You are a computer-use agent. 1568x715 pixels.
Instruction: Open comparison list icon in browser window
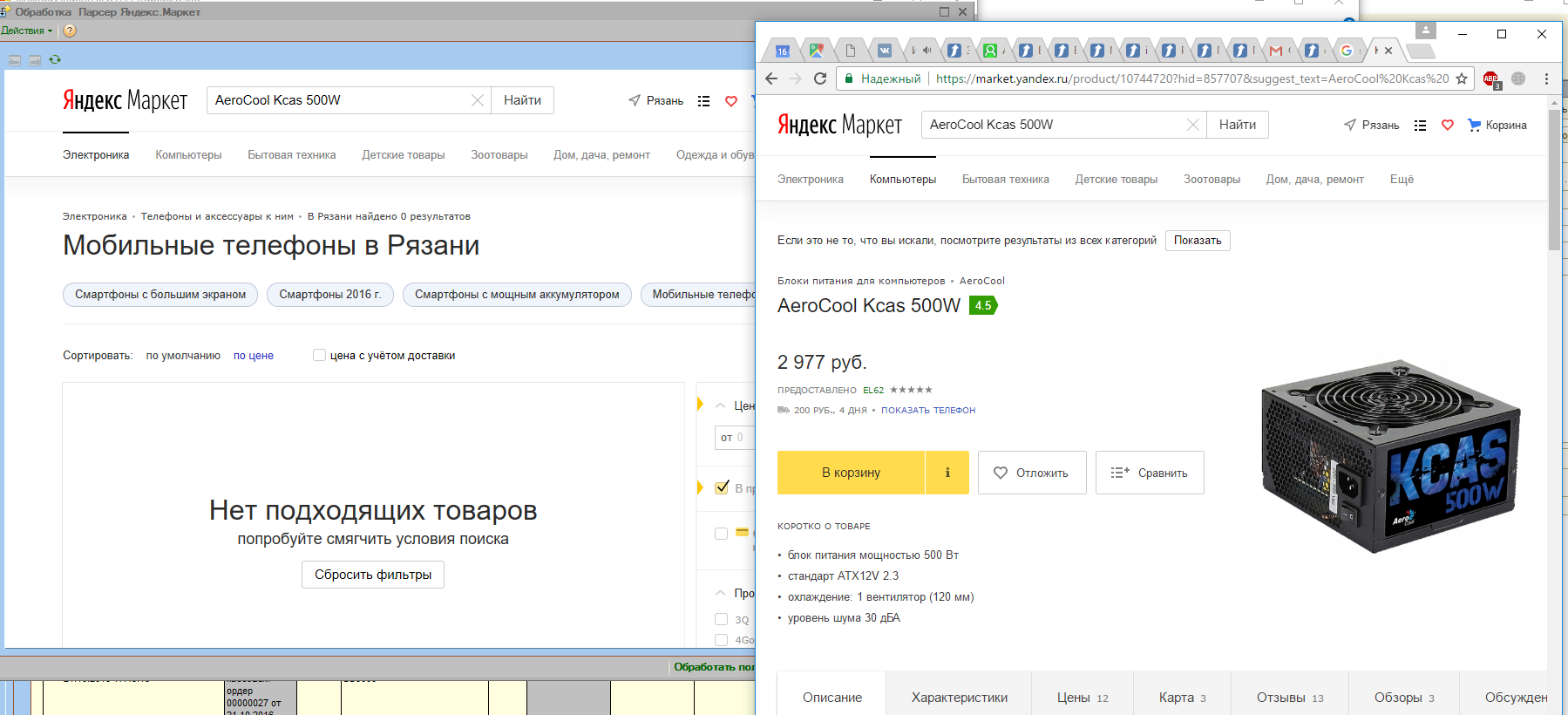[1420, 126]
